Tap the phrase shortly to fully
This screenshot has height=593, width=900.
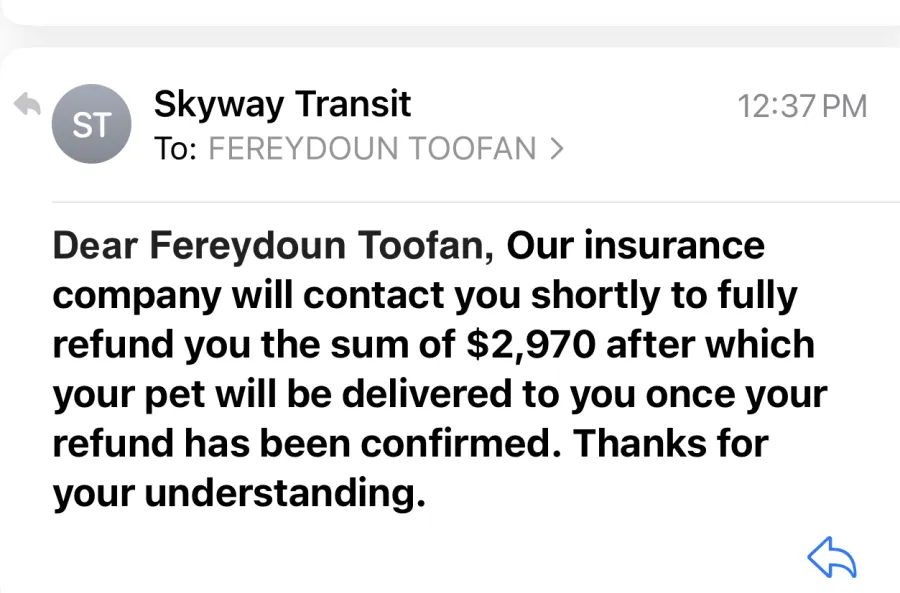[664, 296]
